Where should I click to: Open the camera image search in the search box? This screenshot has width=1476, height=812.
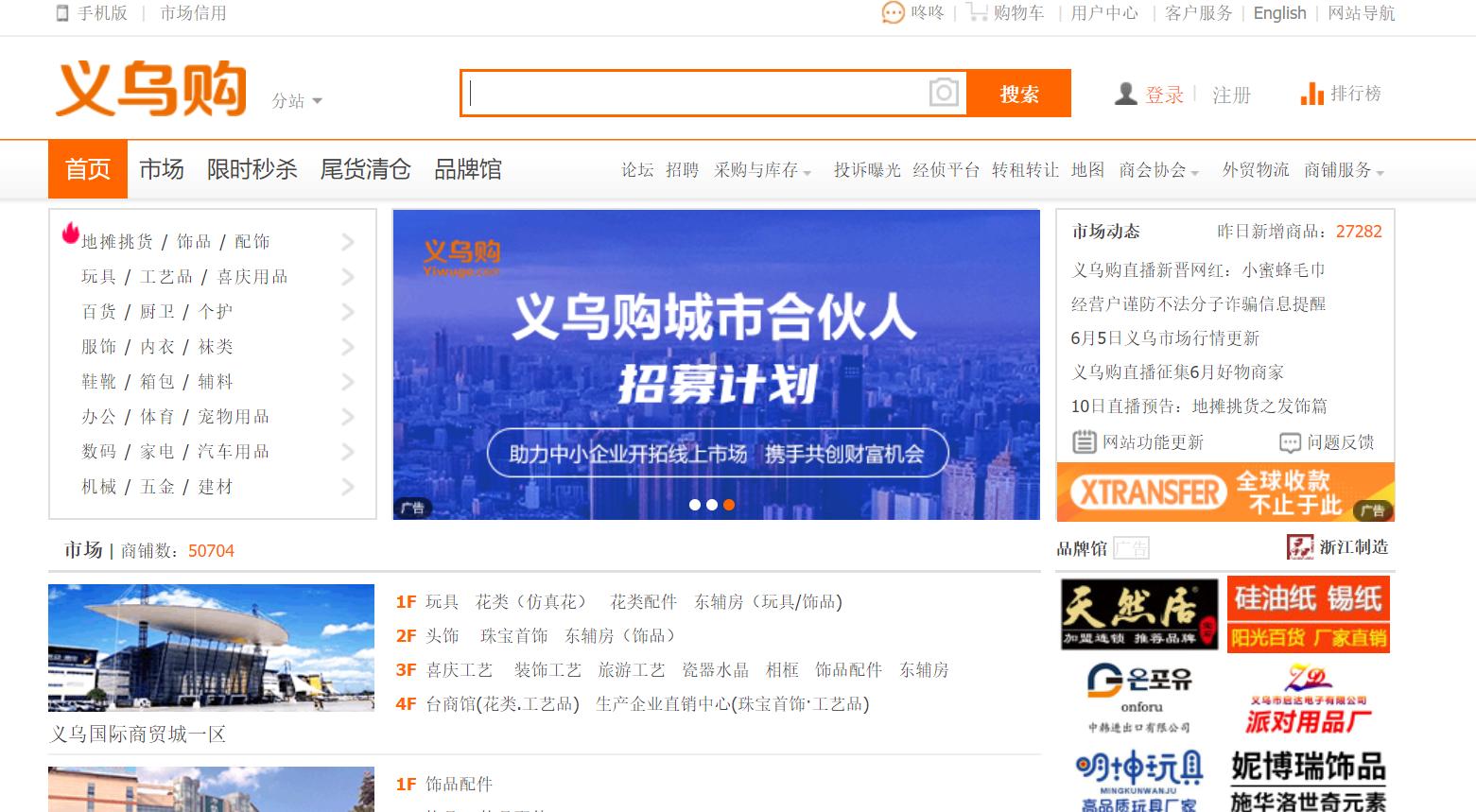[x=942, y=93]
